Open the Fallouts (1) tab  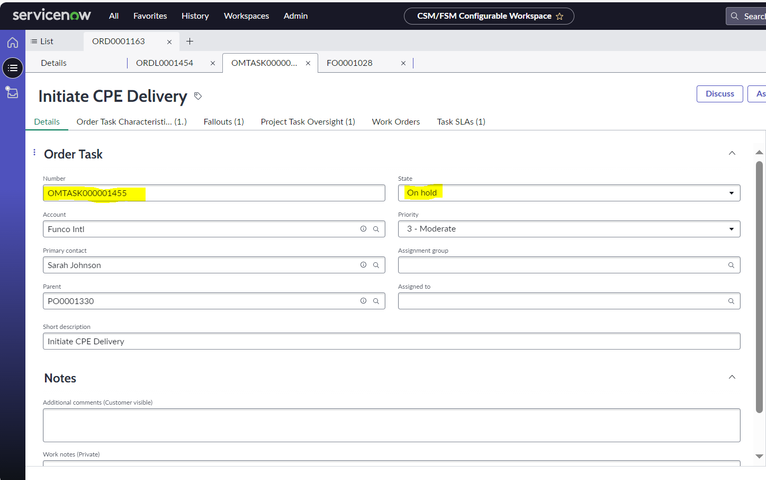(224, 122)
